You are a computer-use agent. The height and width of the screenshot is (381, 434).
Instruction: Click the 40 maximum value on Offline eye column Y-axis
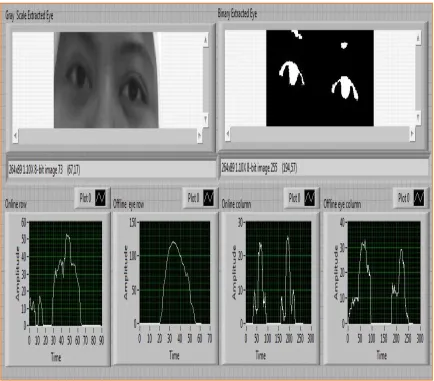342,223
